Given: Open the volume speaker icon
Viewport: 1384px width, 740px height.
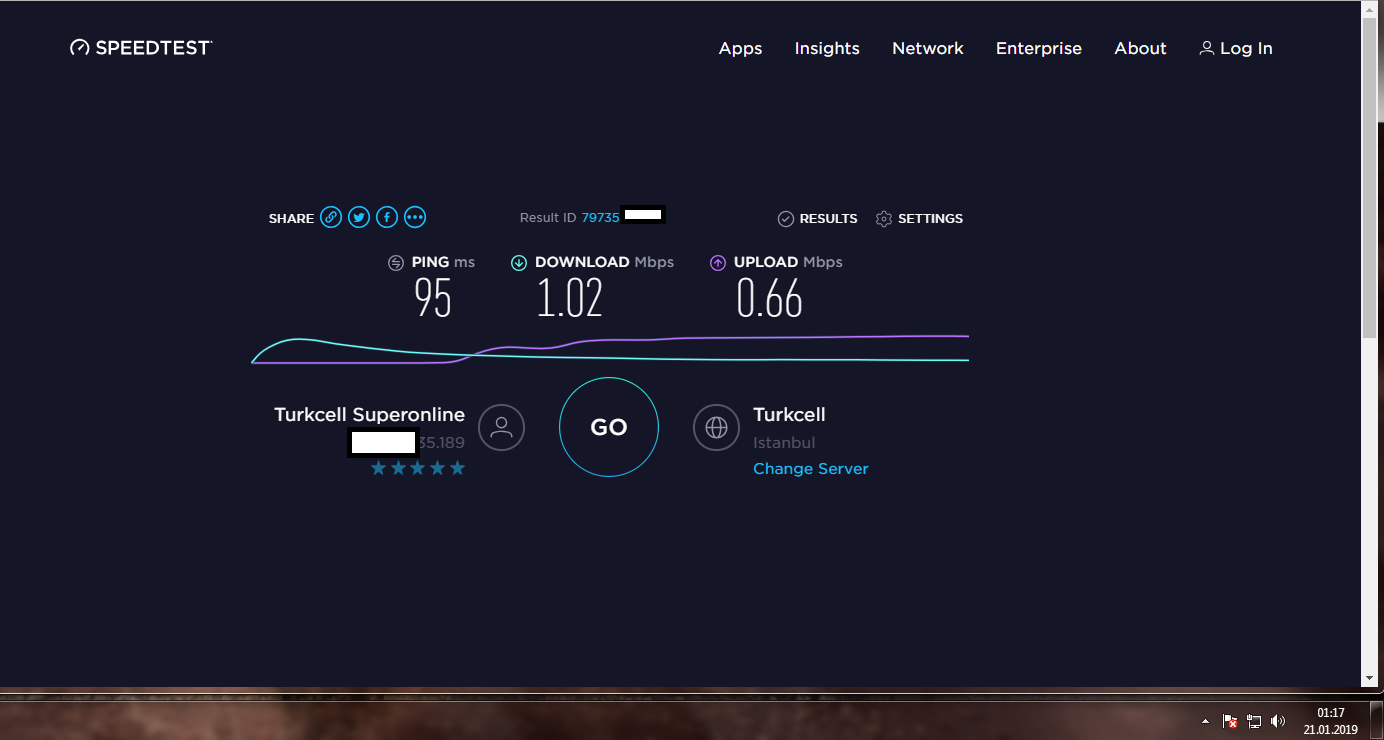Looking at the screenshot, I should pos(1278,721).
